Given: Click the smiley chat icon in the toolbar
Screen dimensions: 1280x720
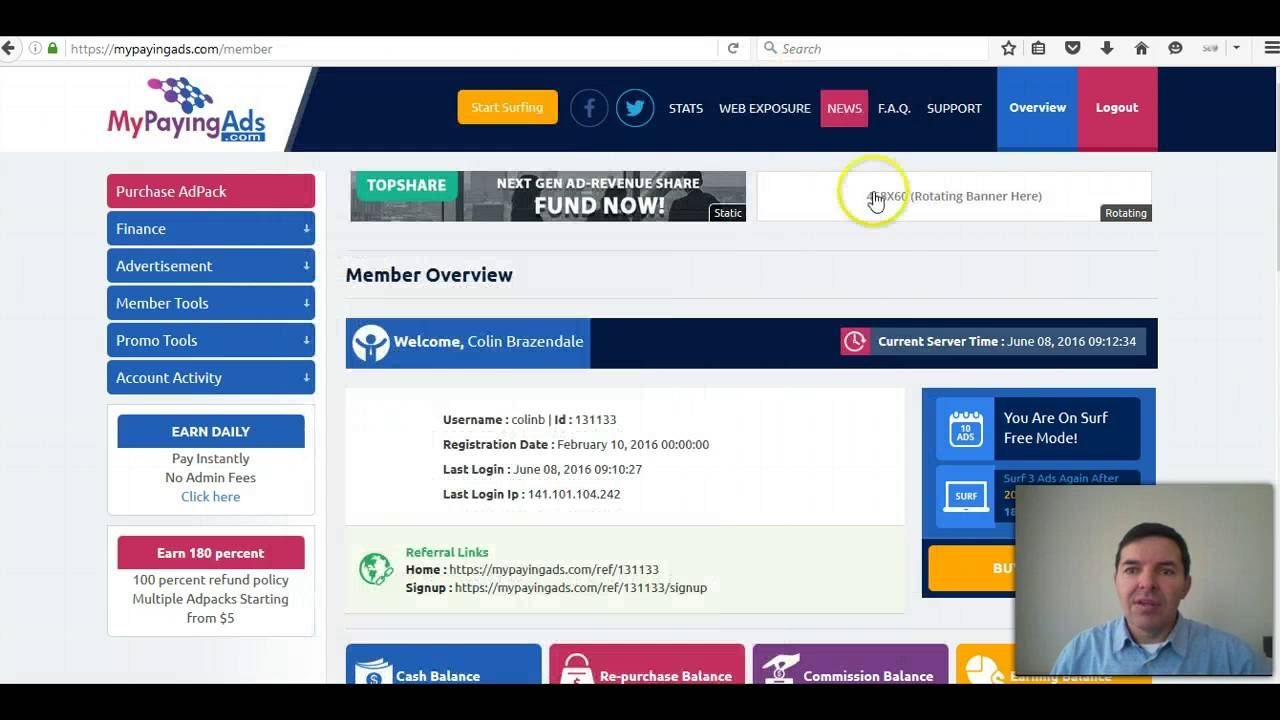Looking at the screenshot, I should click(1176, 48).
